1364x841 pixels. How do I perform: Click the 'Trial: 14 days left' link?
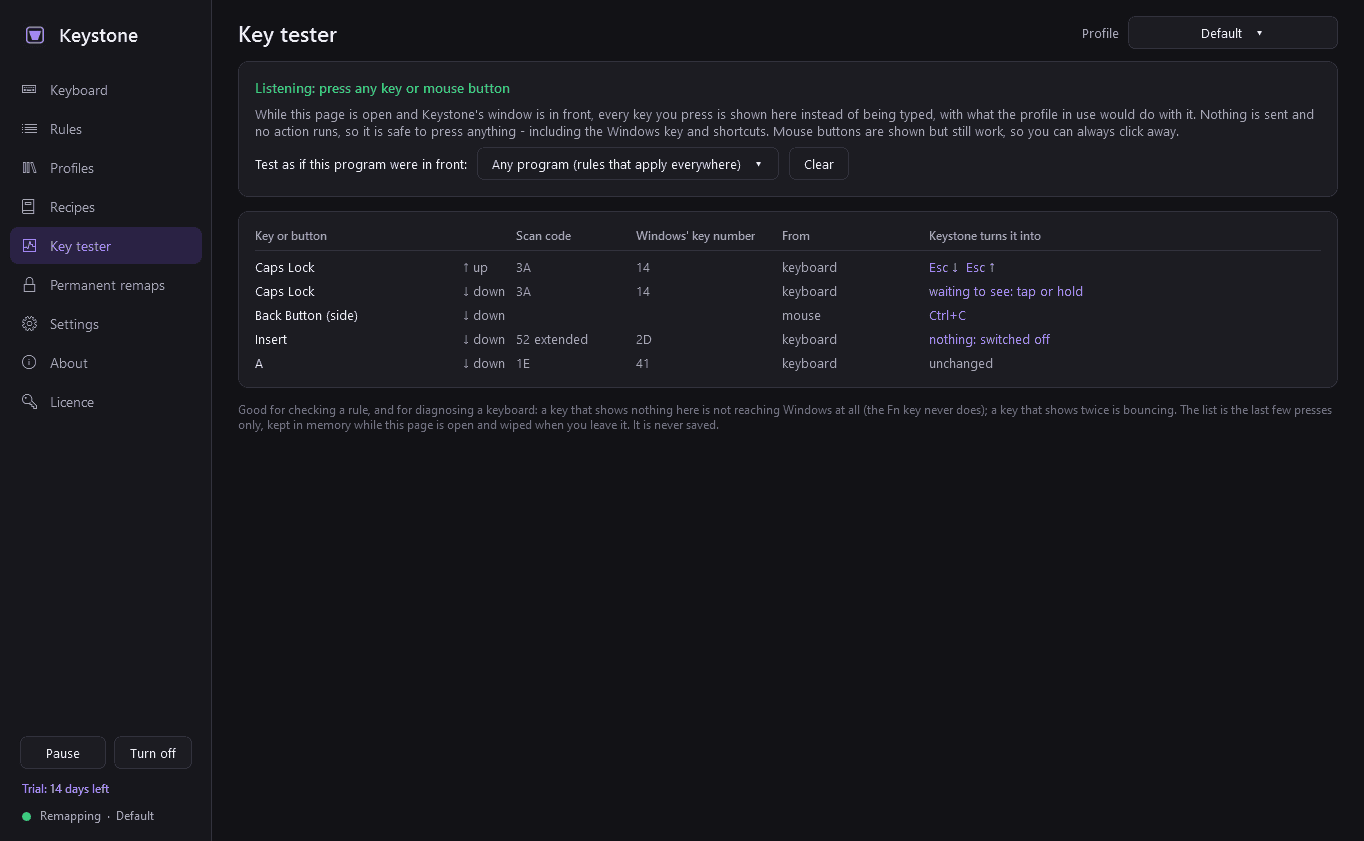tap(65, 789)
